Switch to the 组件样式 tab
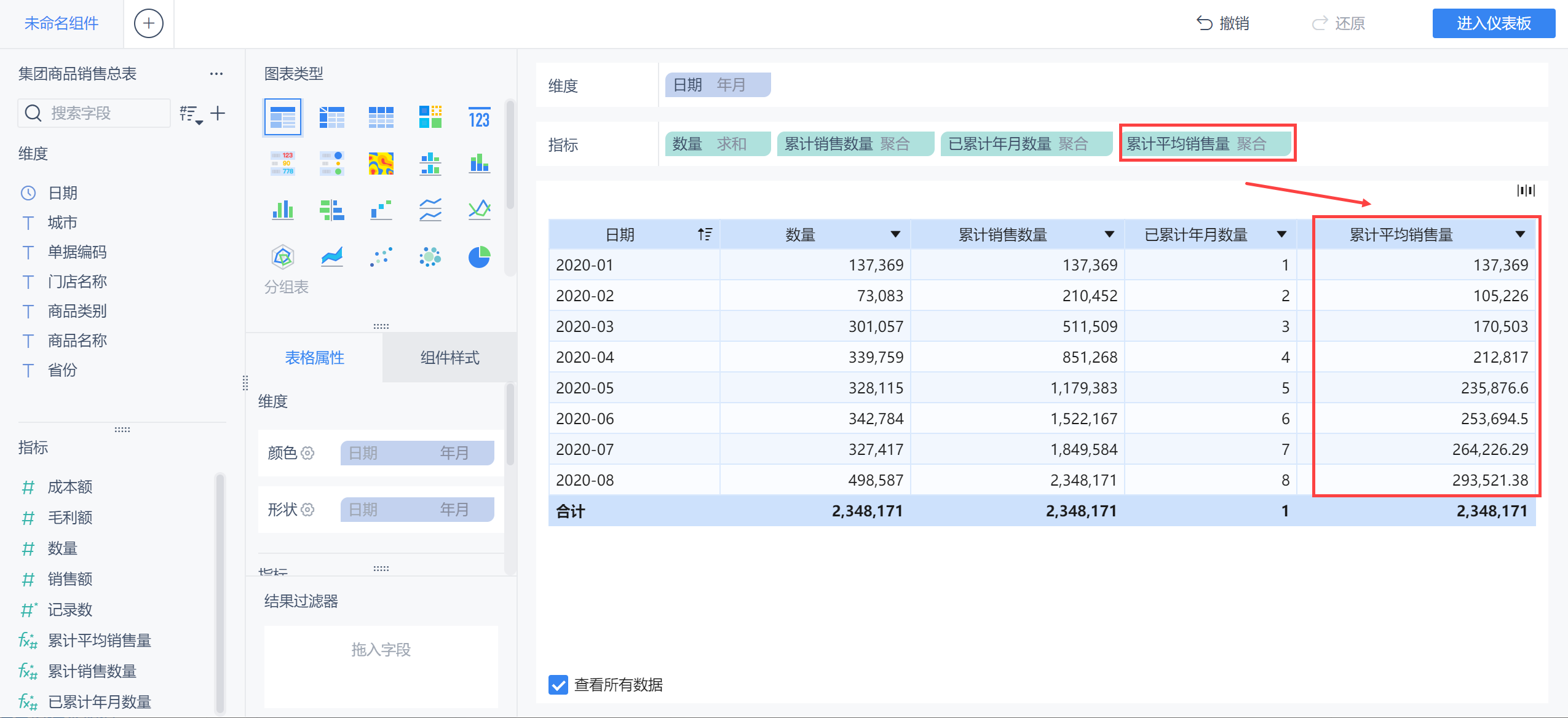The height and width of the screenshot is (718, 1568). coord(449,358)
